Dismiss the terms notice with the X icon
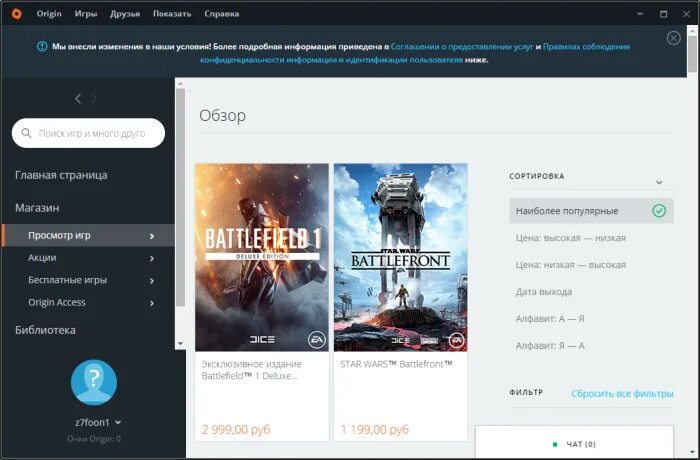The height and width of the screenshot is (460, 700). (673, 38)
